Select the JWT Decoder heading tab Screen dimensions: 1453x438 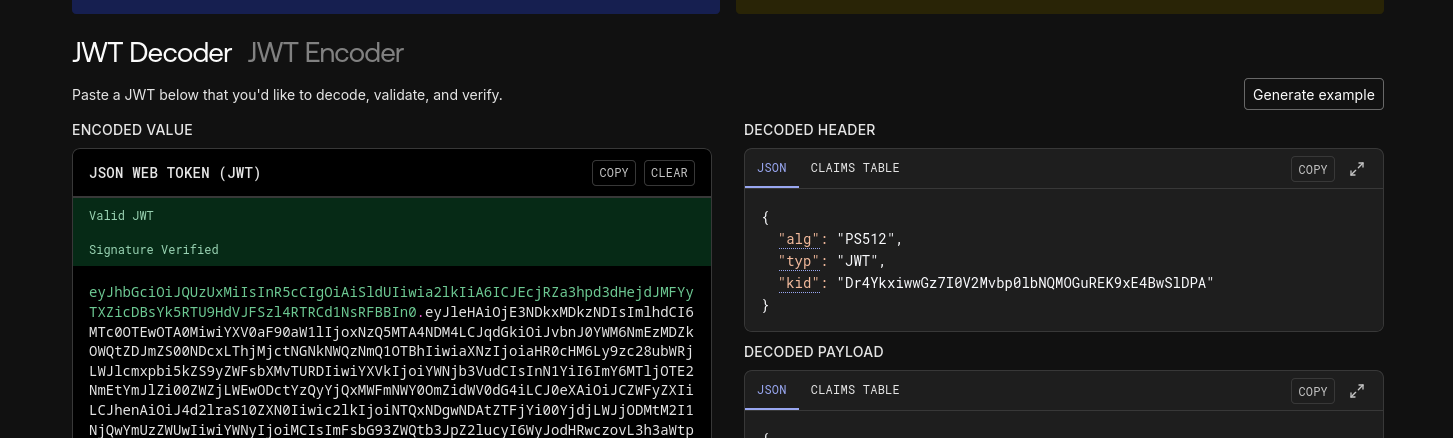click(x=152, y=52)
